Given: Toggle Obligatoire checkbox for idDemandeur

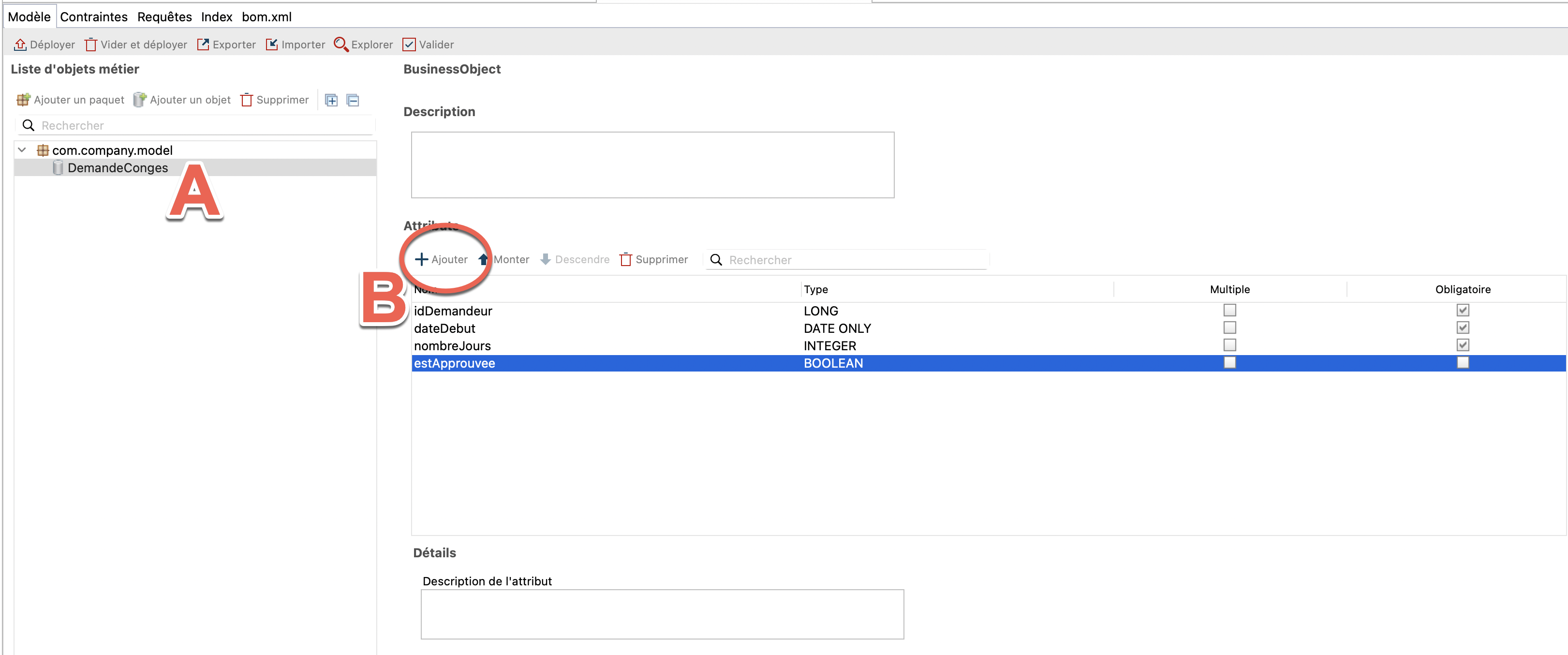Looking at the screenshot, I should pos(1463,311).
